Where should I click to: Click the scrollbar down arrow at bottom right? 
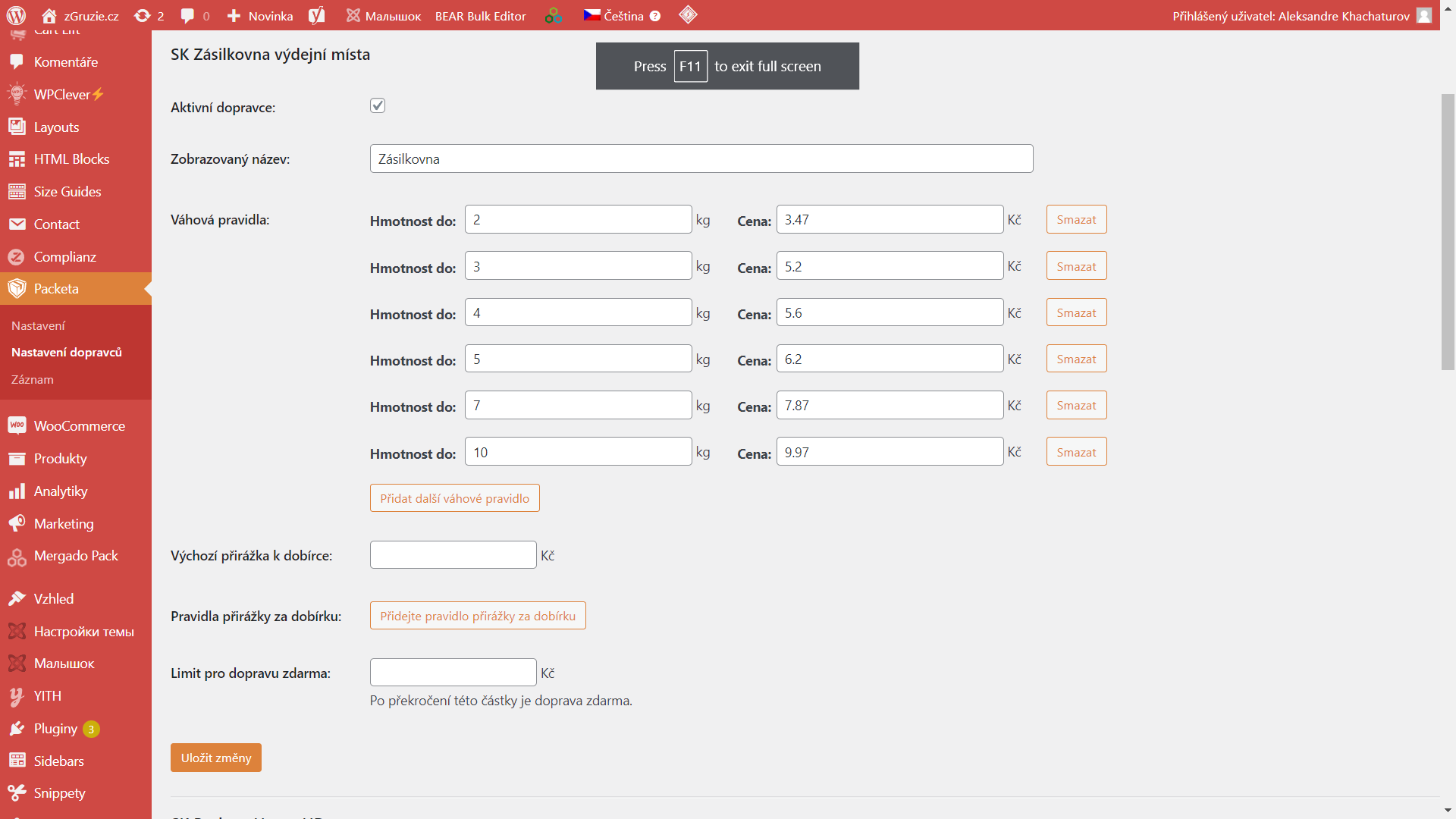(1448, 811)
